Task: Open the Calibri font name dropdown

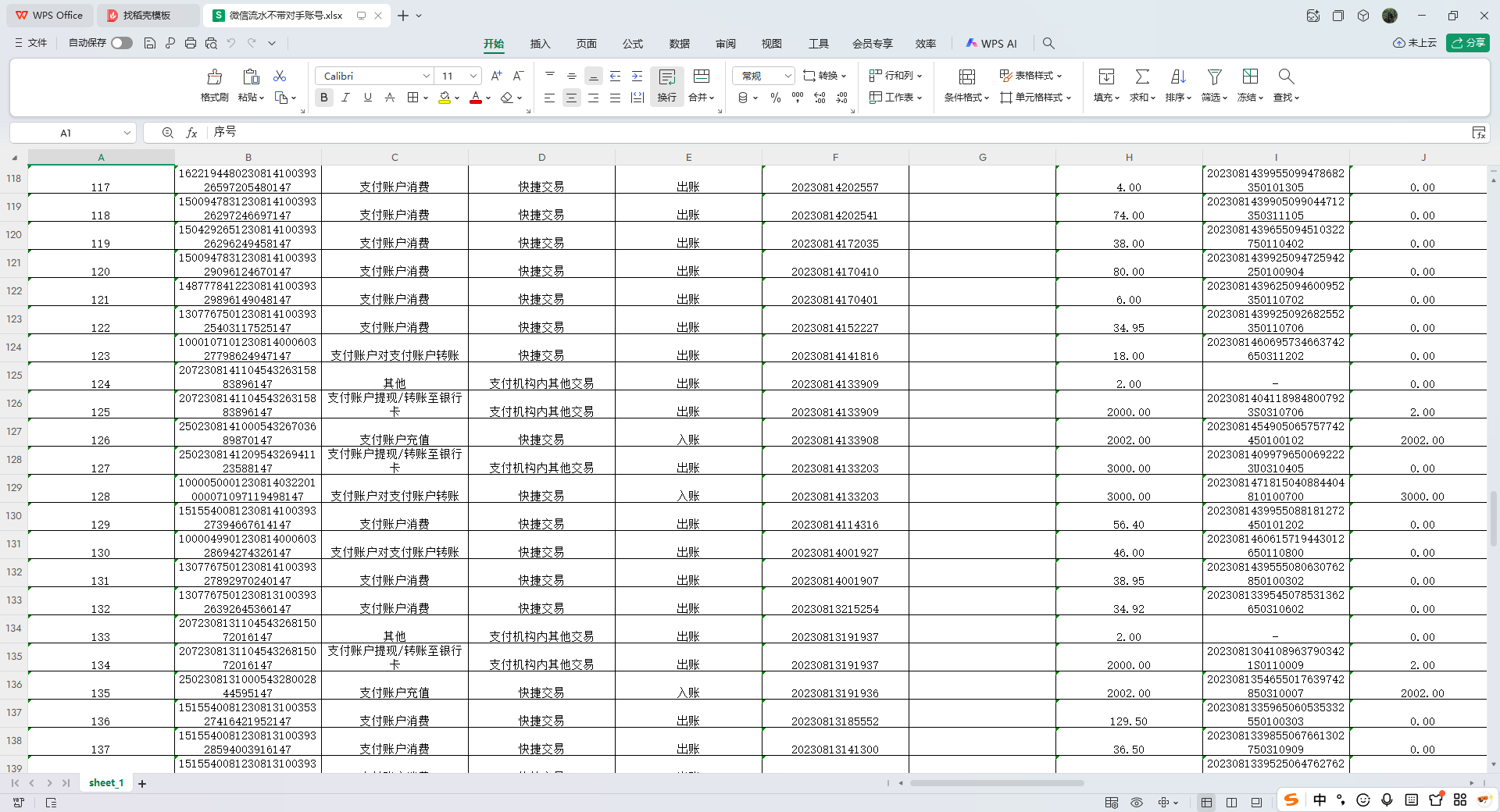Action: coord(427,76)
